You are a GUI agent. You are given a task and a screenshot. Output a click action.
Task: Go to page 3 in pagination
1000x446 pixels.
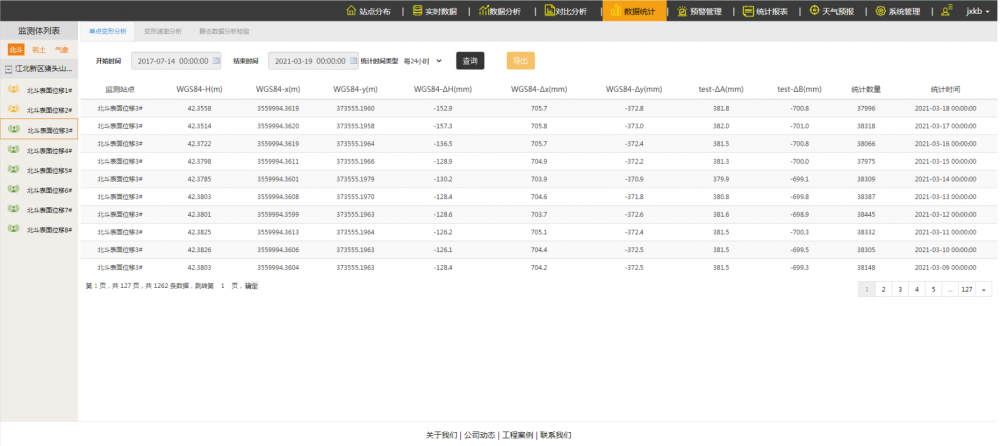900,289
